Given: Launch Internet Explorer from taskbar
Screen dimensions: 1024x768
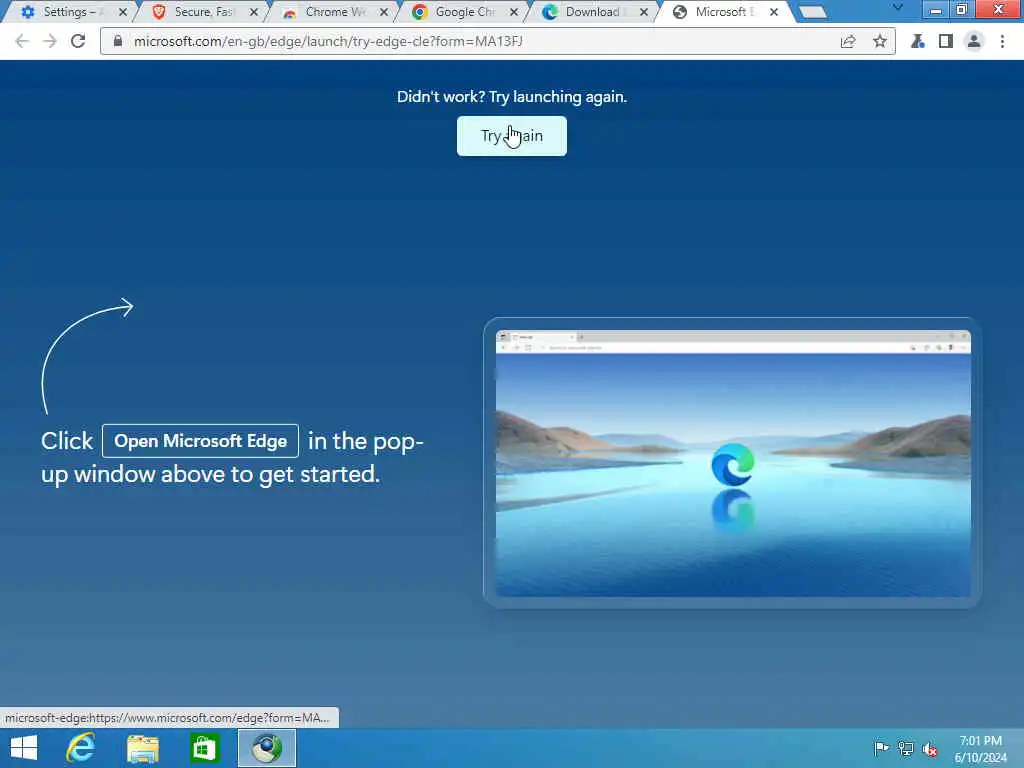Looking at the screenshot, I should click(81, 748).
